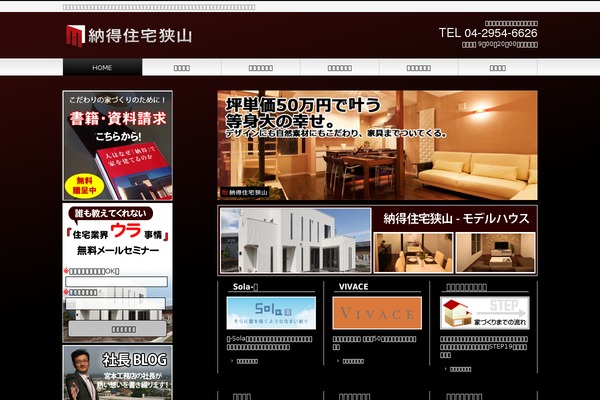The height and width of the screenshot is (400, 600).
Task: Open the HOME navigation tab
Action: (102, 67)
